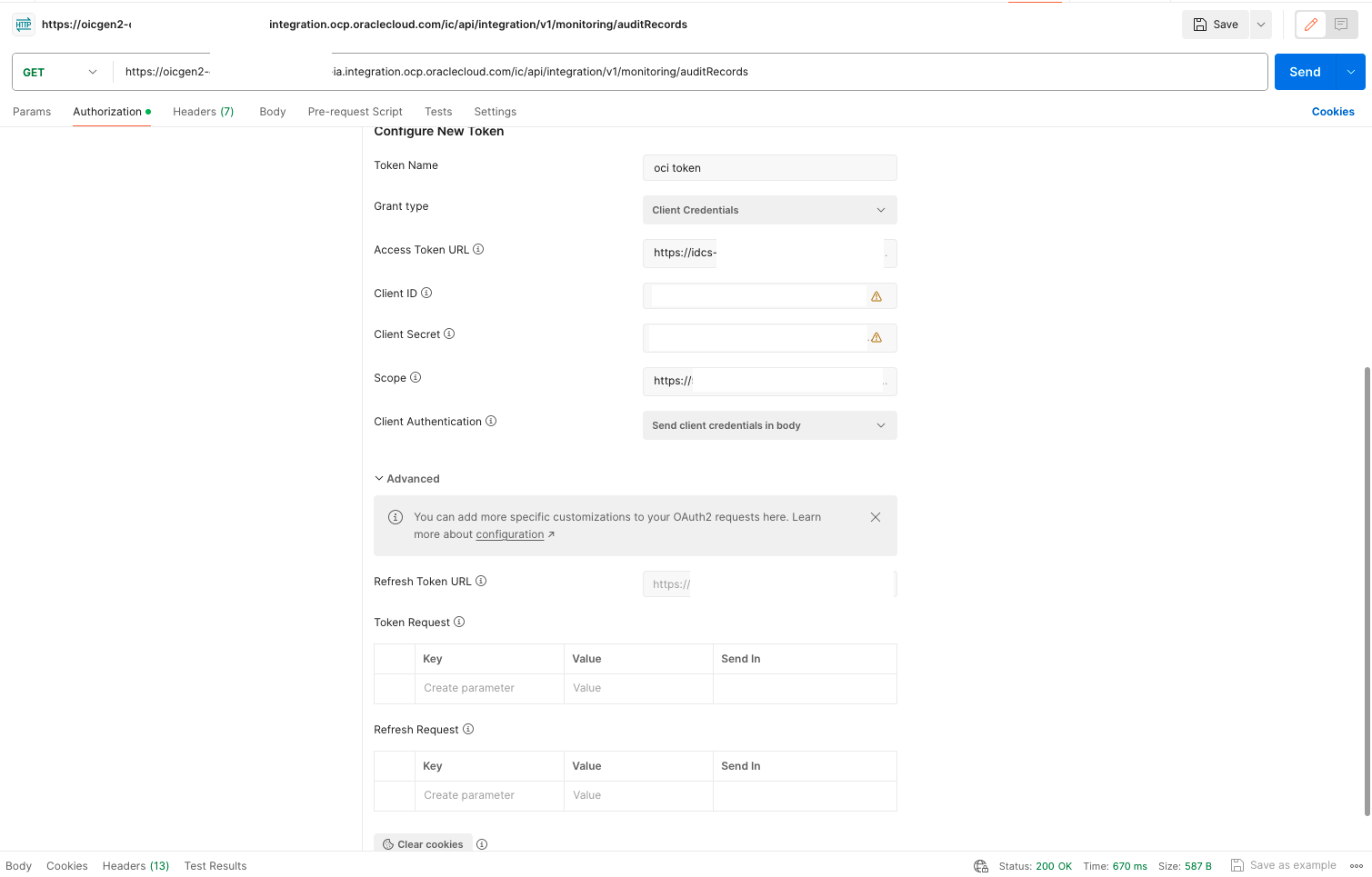Click the info icon beside Clear cookies

(482, 843)
